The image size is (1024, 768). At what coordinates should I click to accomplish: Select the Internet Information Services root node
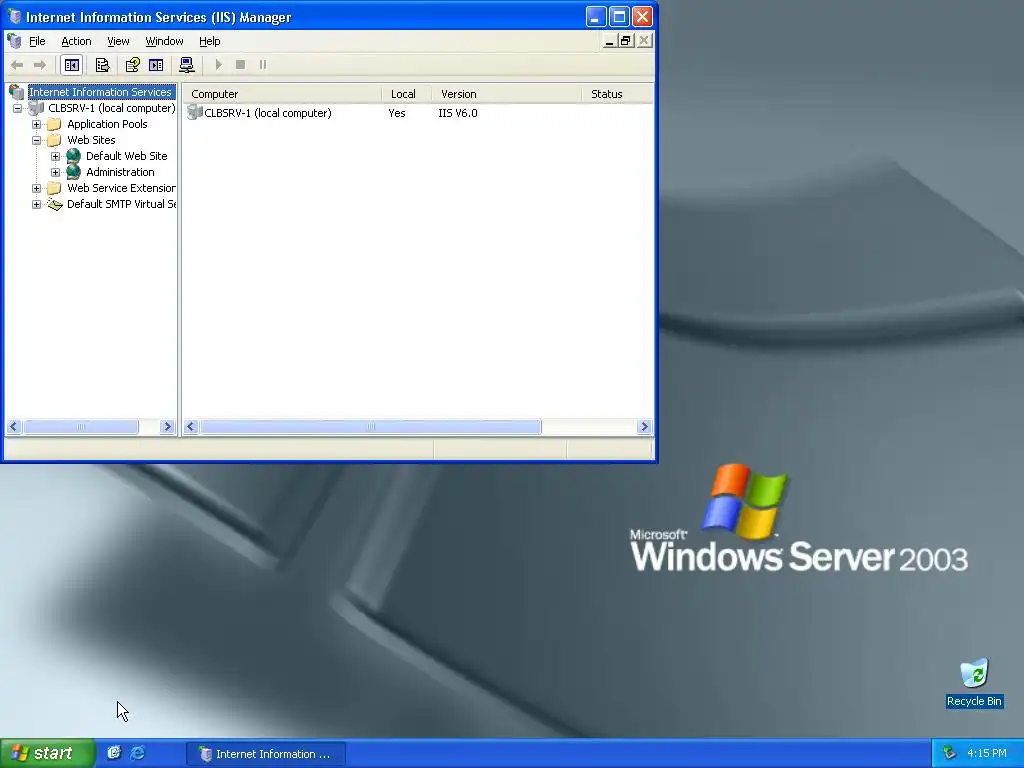click(x=101, y=92)
